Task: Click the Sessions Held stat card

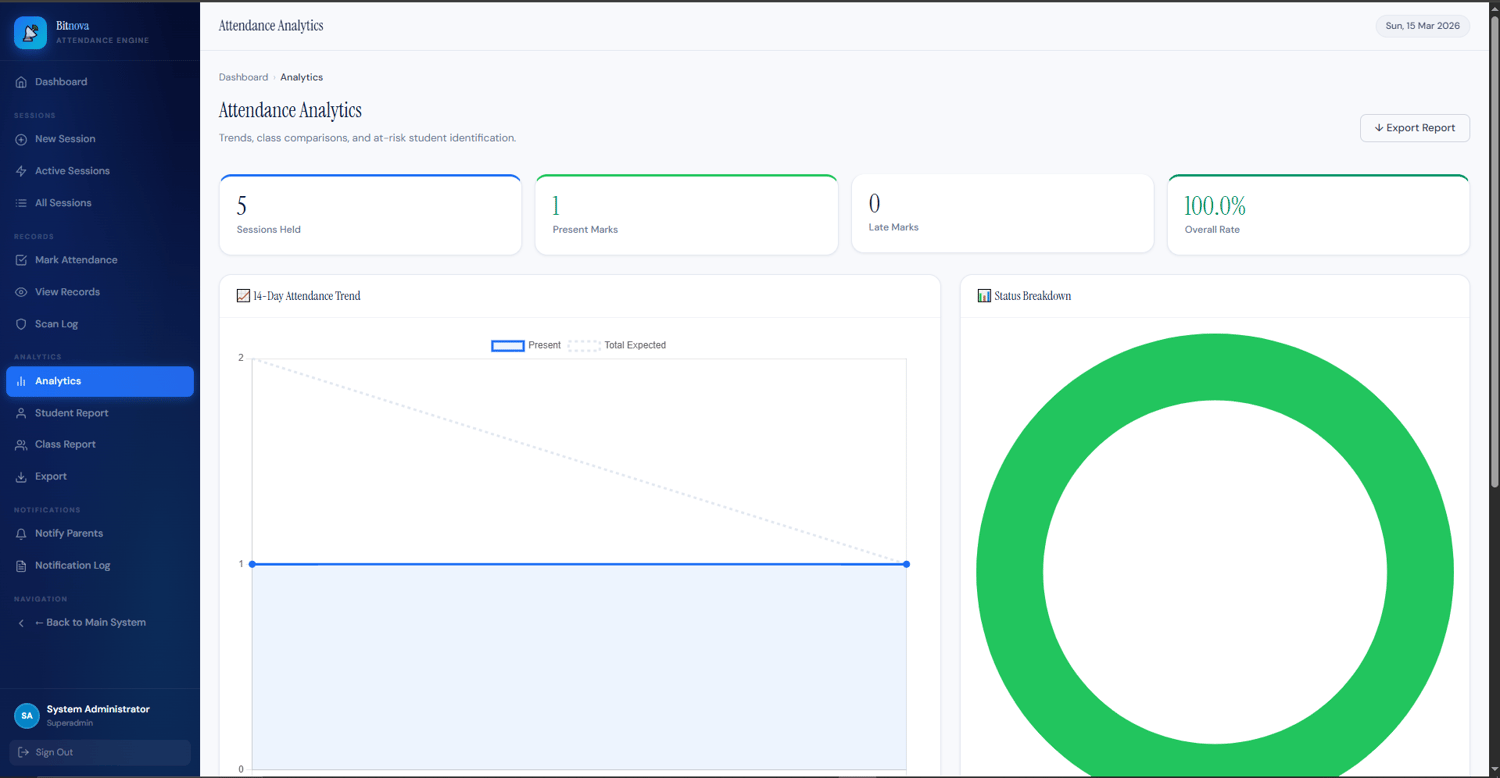Action: 370,214
